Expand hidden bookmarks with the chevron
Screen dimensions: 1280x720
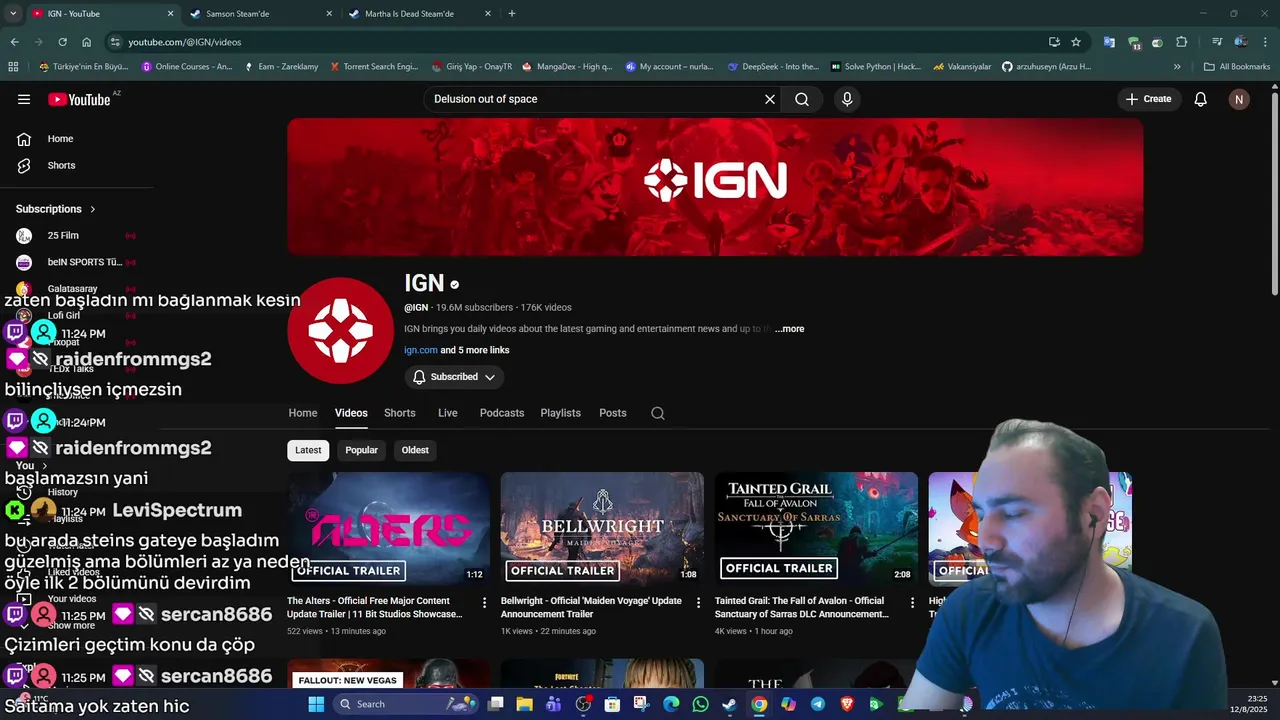tap(1177, 67)
